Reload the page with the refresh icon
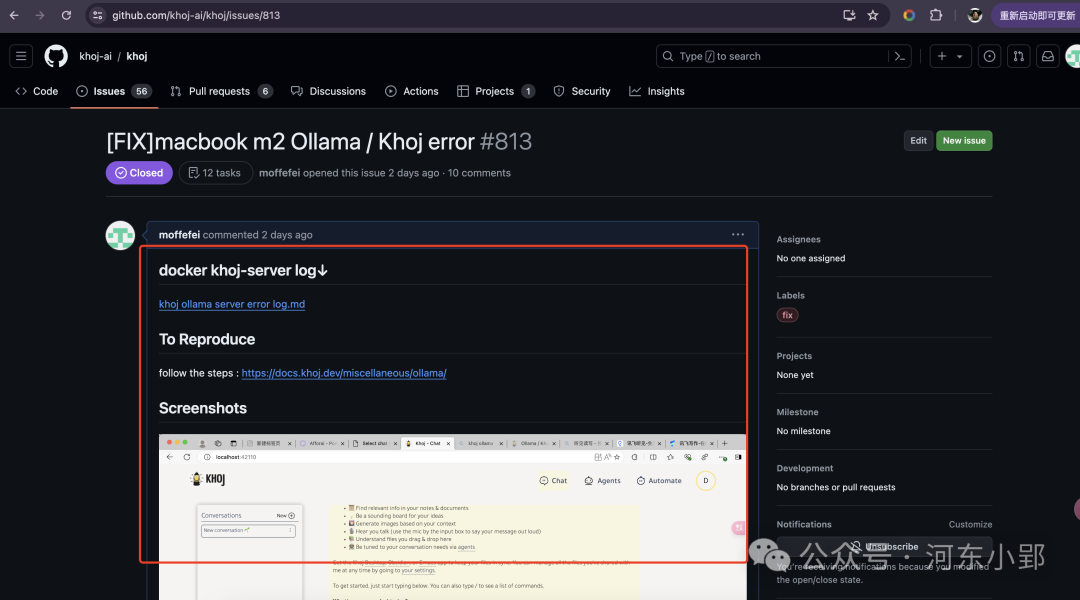This screenshot has width=1080, height=600. 66,15
